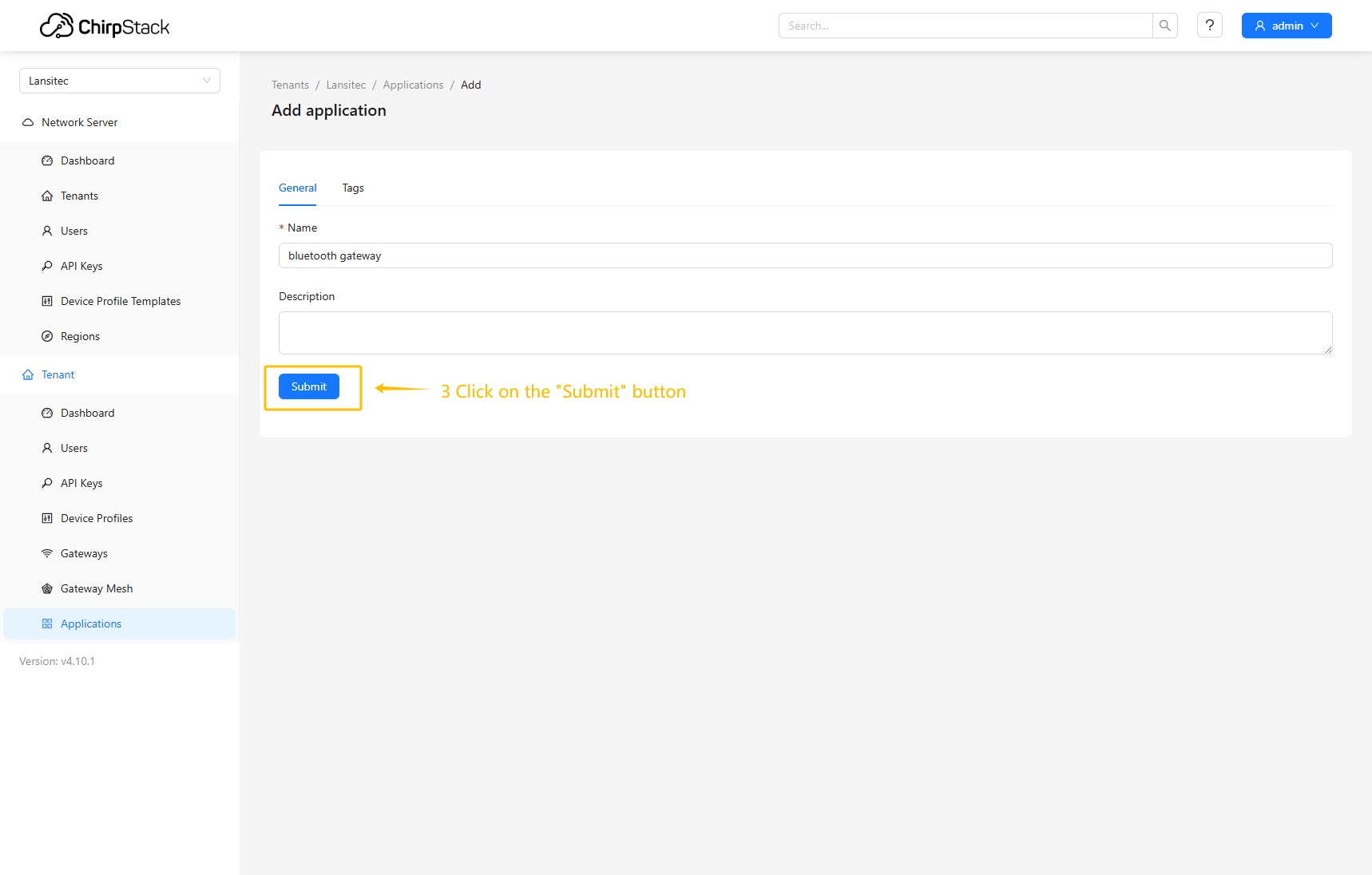Click the Tenants home icon in sidebar
This screenshot has width=1372, height=875.
click(x=47, y=196)
